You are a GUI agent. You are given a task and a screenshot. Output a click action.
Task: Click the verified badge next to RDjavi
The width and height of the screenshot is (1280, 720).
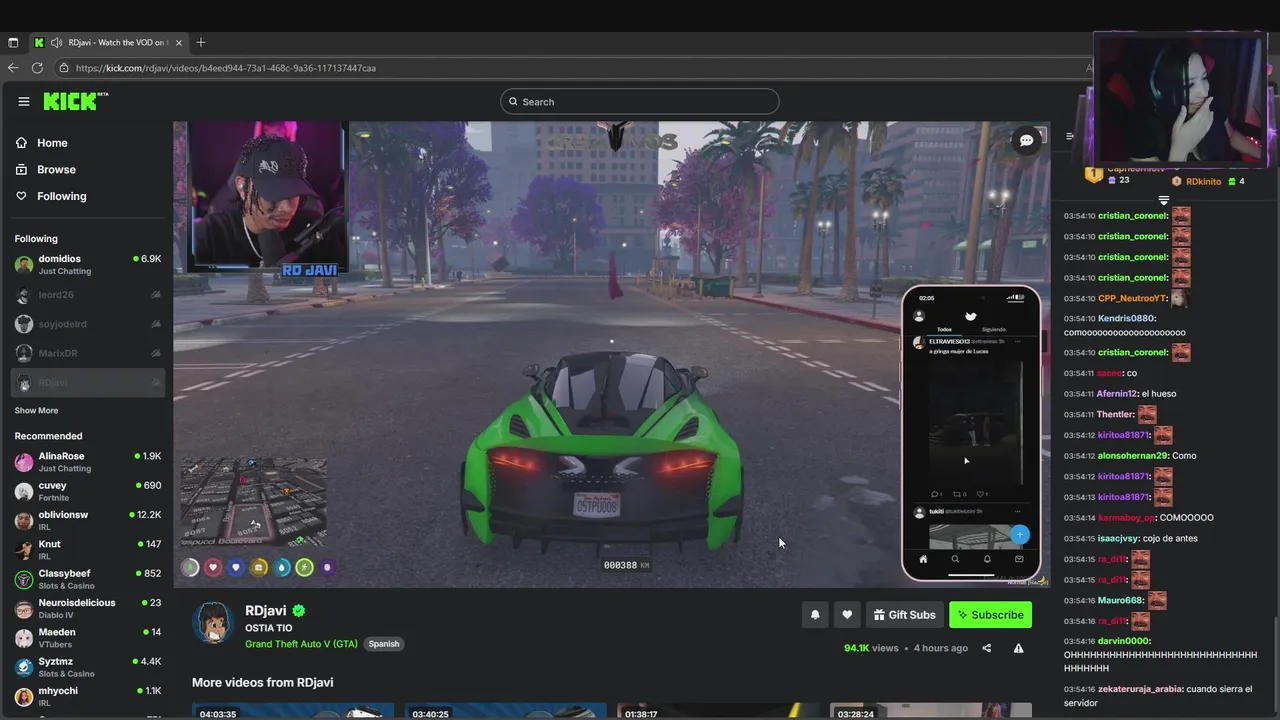(x=299, y=611)
